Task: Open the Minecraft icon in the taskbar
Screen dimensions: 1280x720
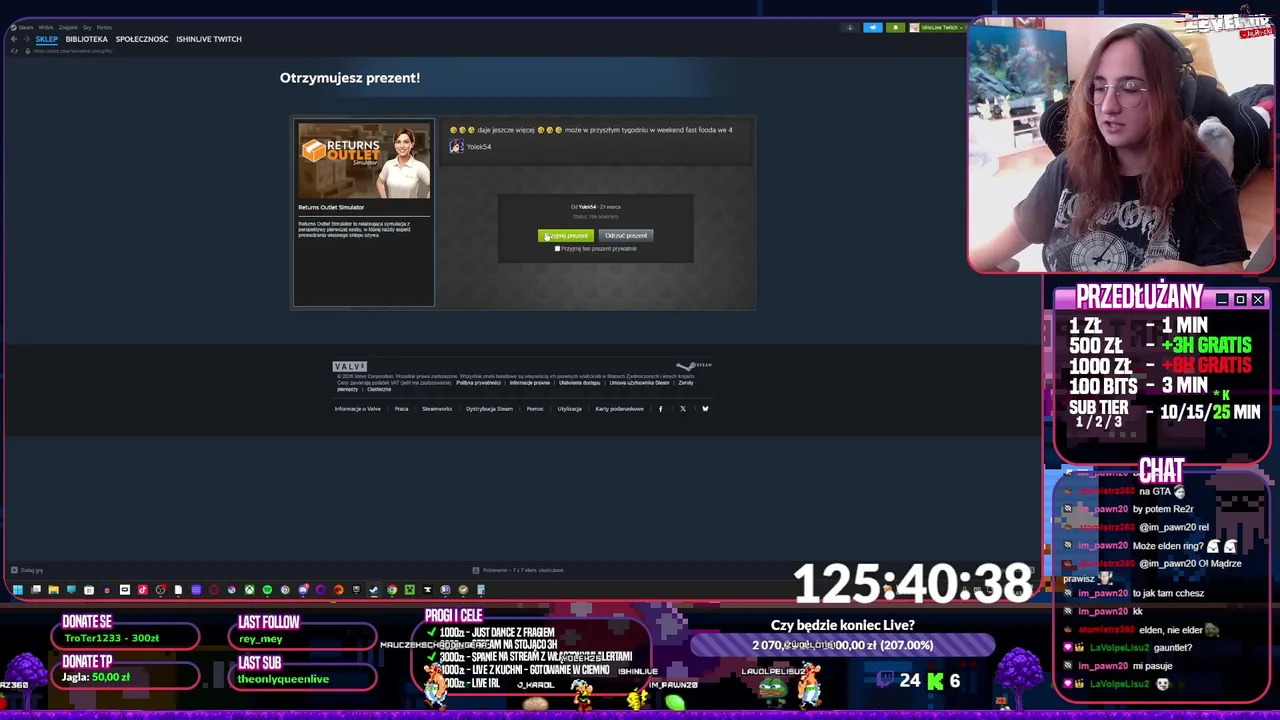Action: tap(409, 590)
